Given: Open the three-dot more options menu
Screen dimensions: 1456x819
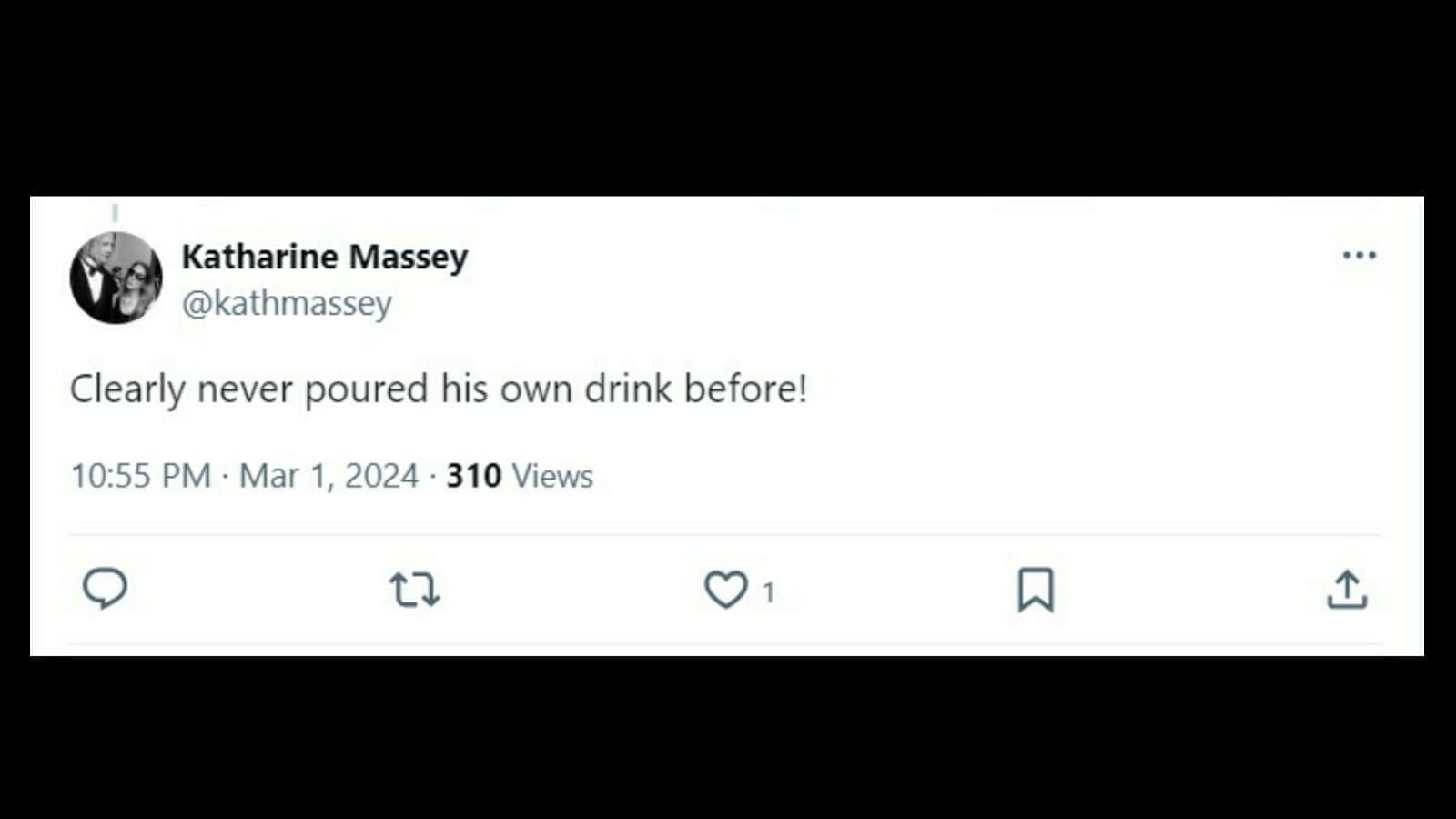Looking at the screenshot, I should pyautogui.click(x=1360, y=255).
